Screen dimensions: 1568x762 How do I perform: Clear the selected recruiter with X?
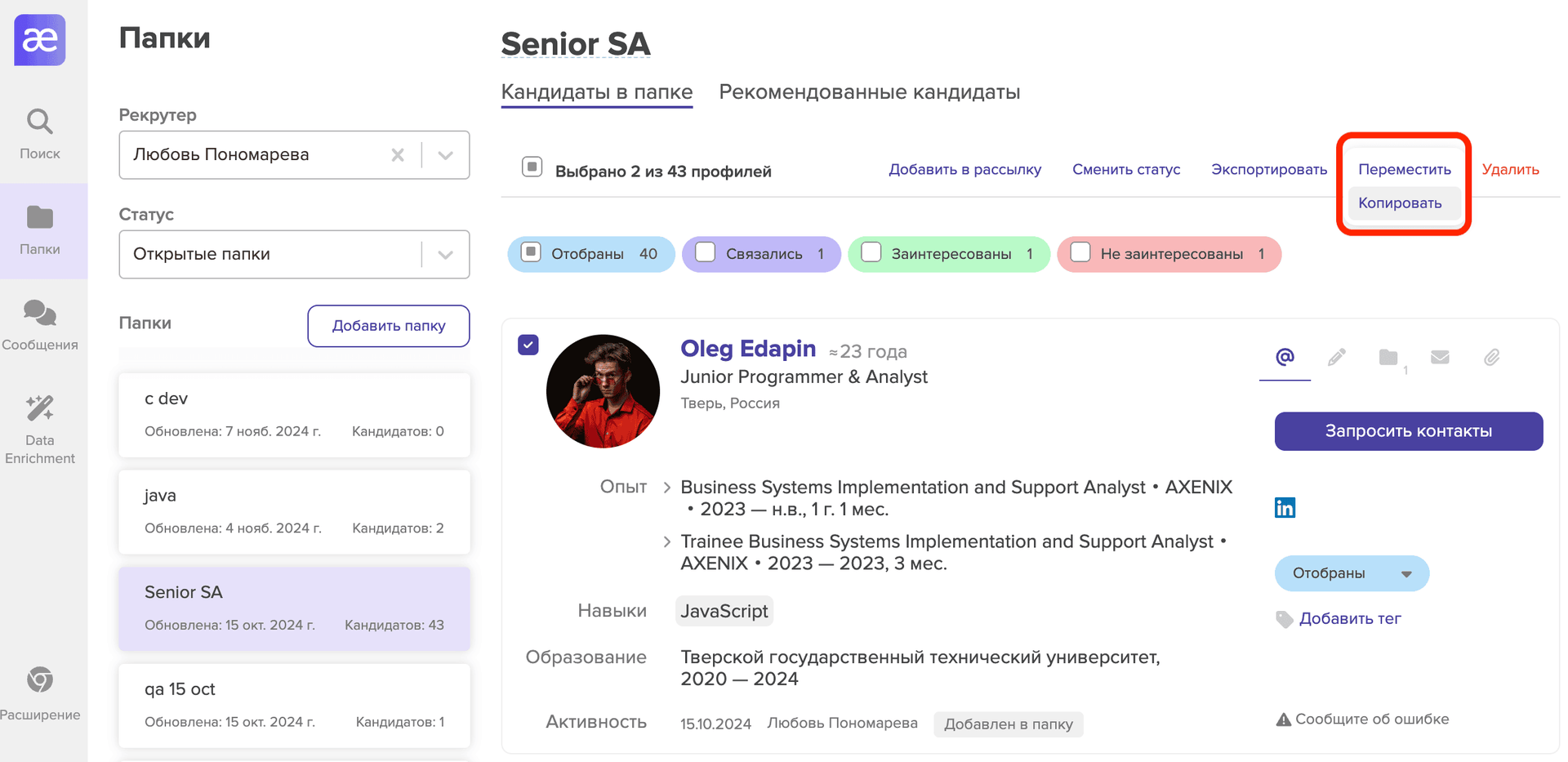398,155
